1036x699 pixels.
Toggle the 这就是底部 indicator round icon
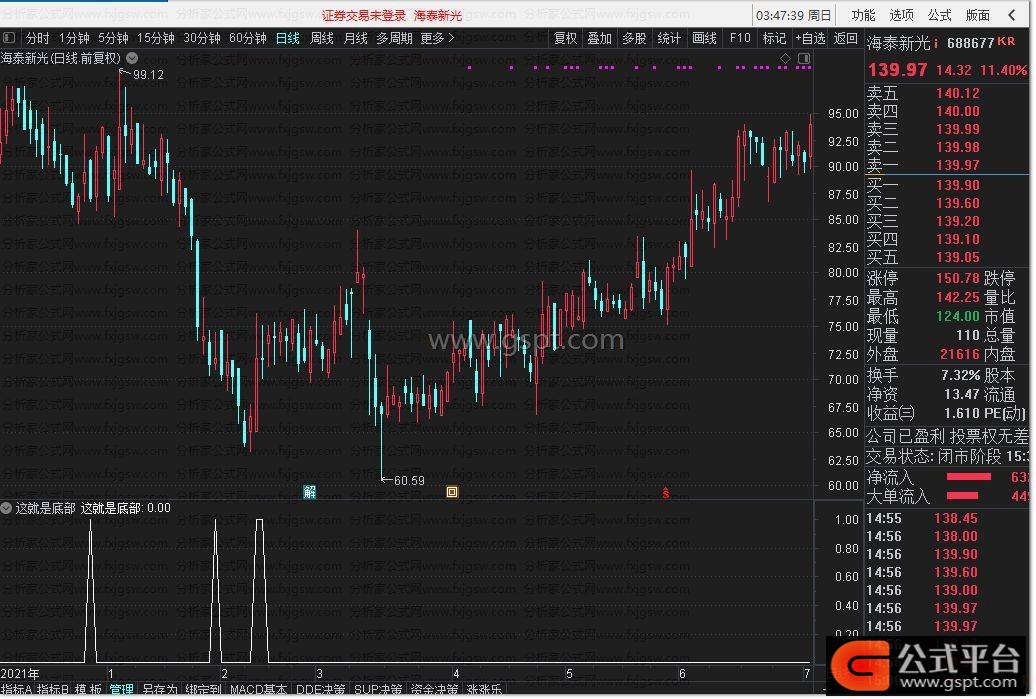click(7, 508)
